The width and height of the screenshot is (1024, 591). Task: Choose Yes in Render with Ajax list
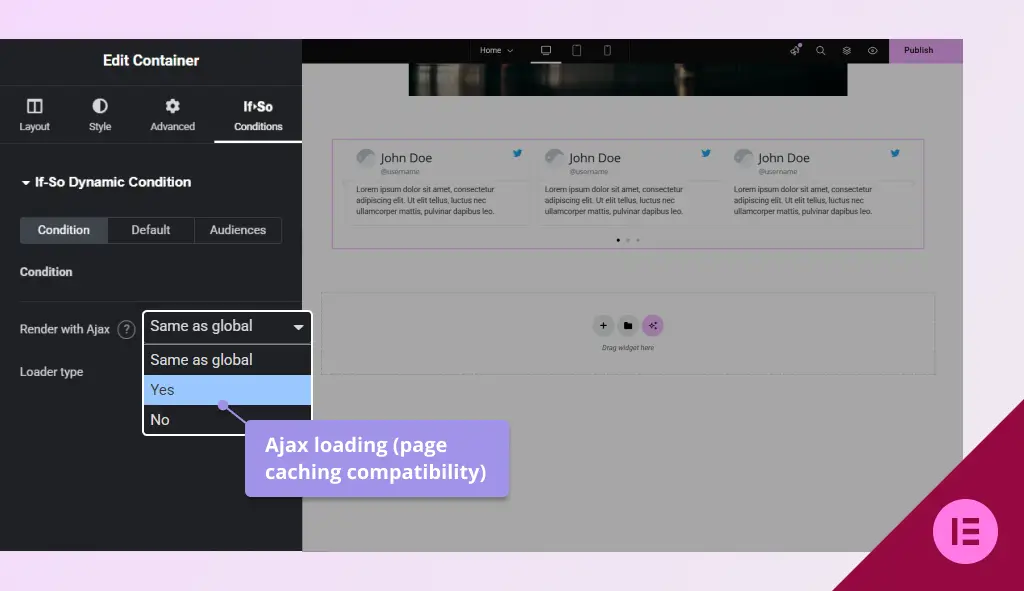coord(227,390)
